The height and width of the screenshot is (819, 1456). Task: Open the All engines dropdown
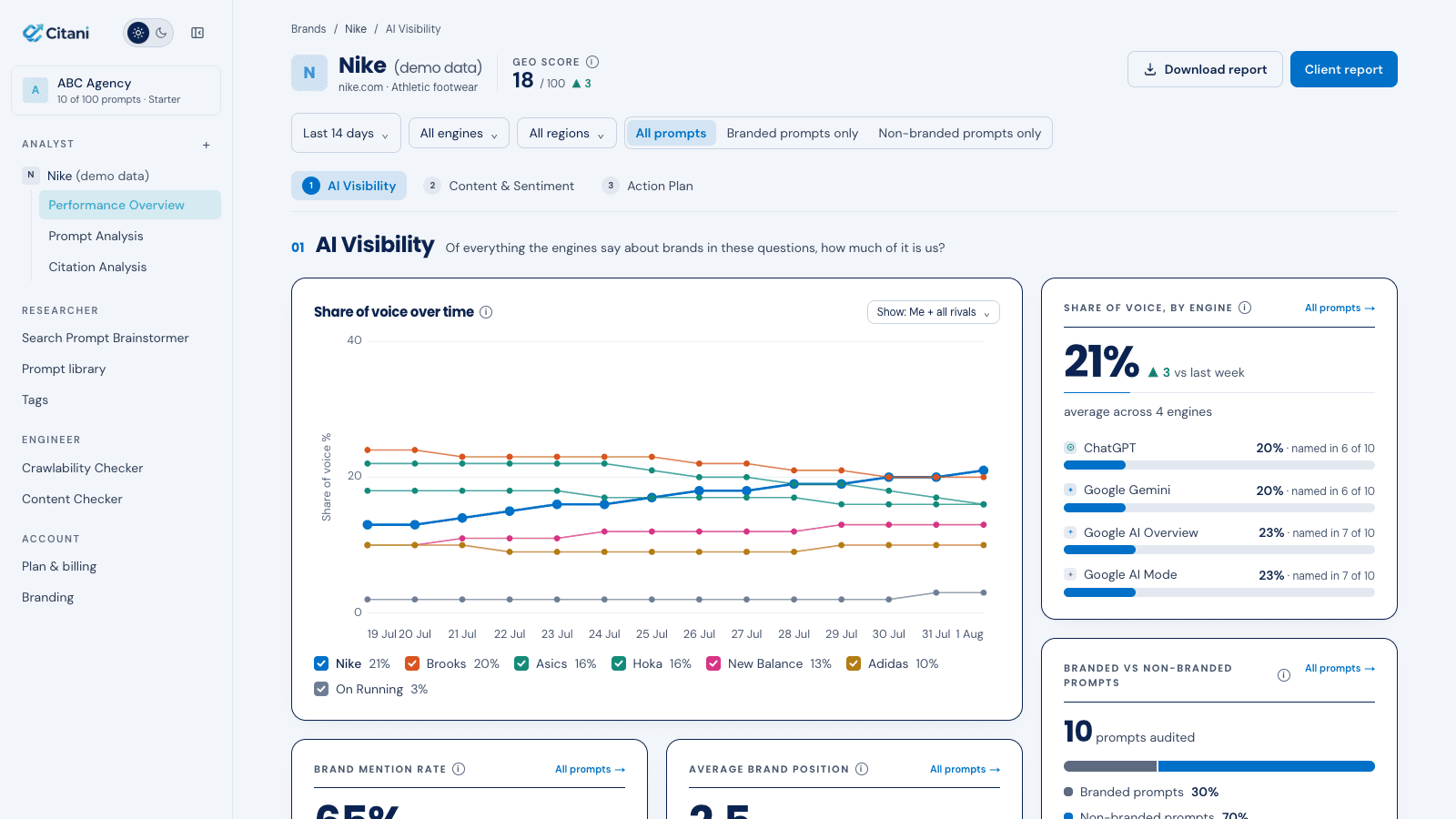point(459,133)
